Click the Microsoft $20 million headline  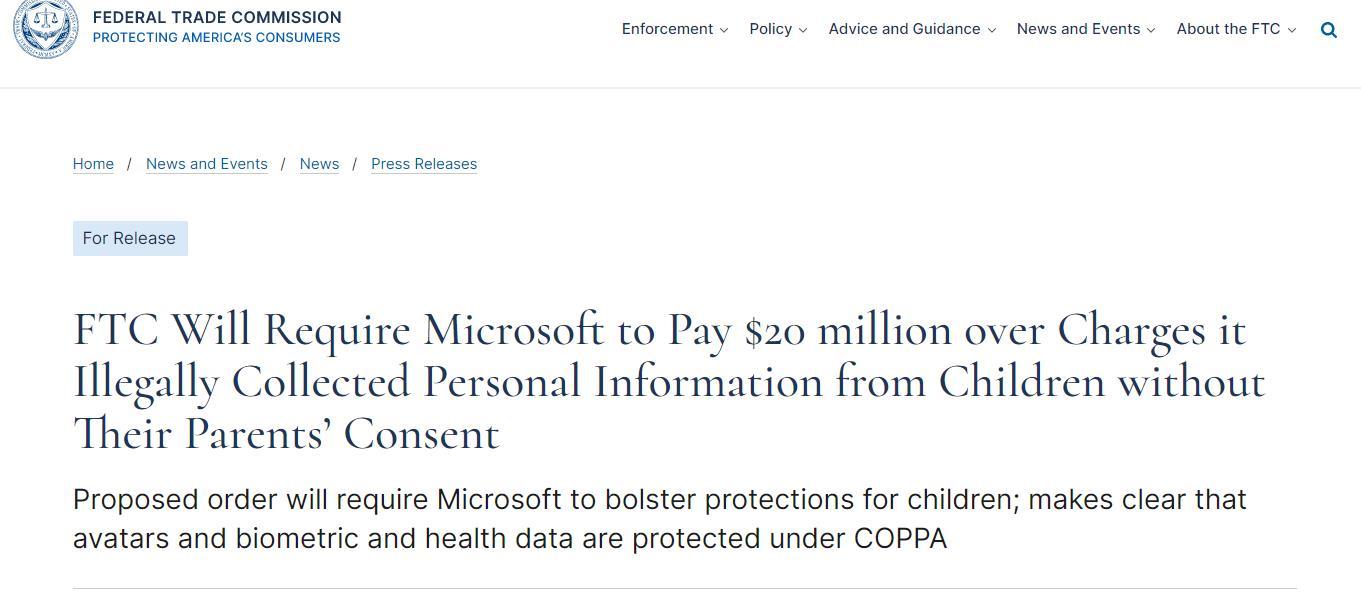(x=668, y=382)
